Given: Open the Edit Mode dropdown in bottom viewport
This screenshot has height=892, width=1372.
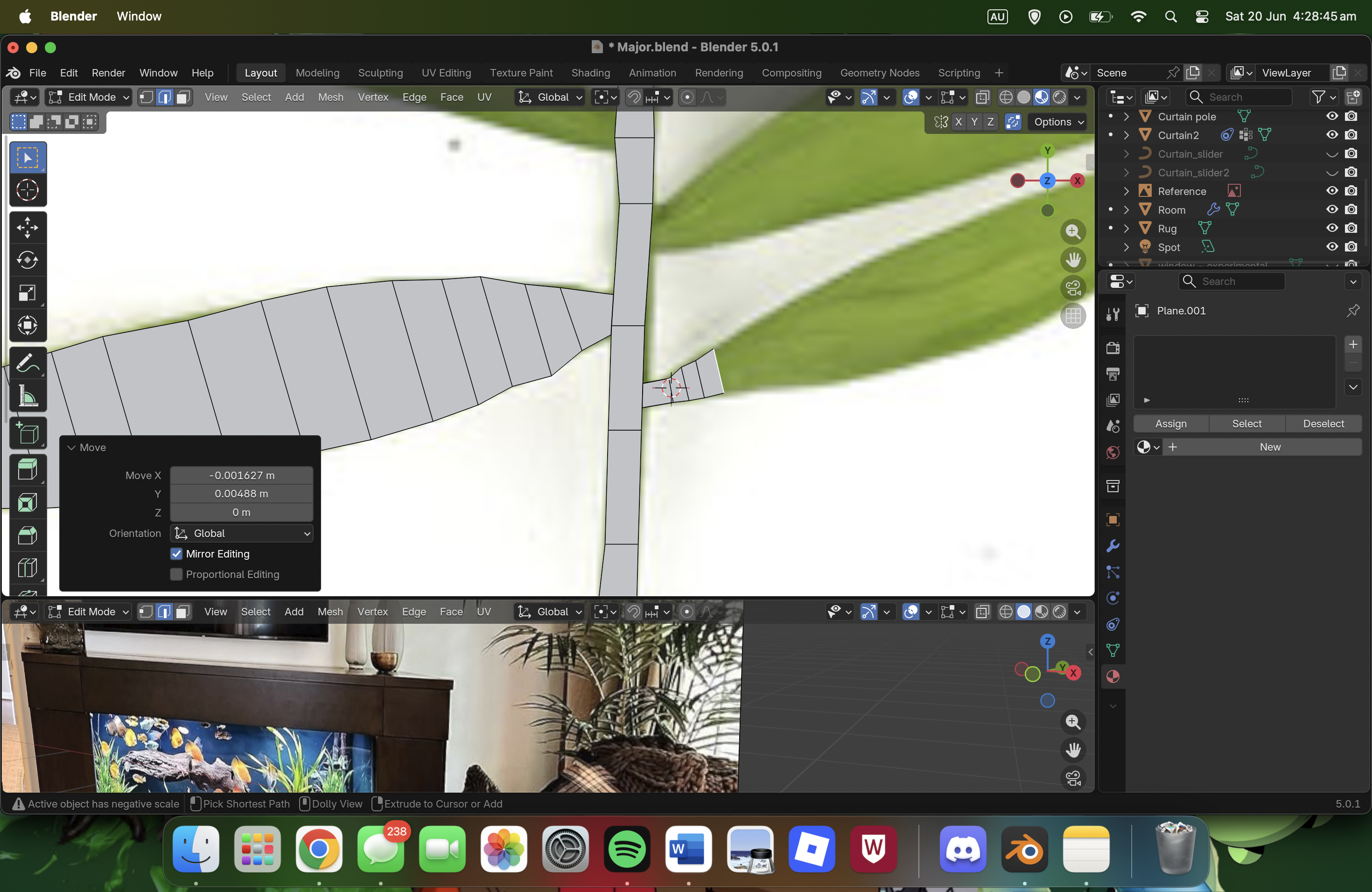Looking at the screenshot, I should pos(89,612).
